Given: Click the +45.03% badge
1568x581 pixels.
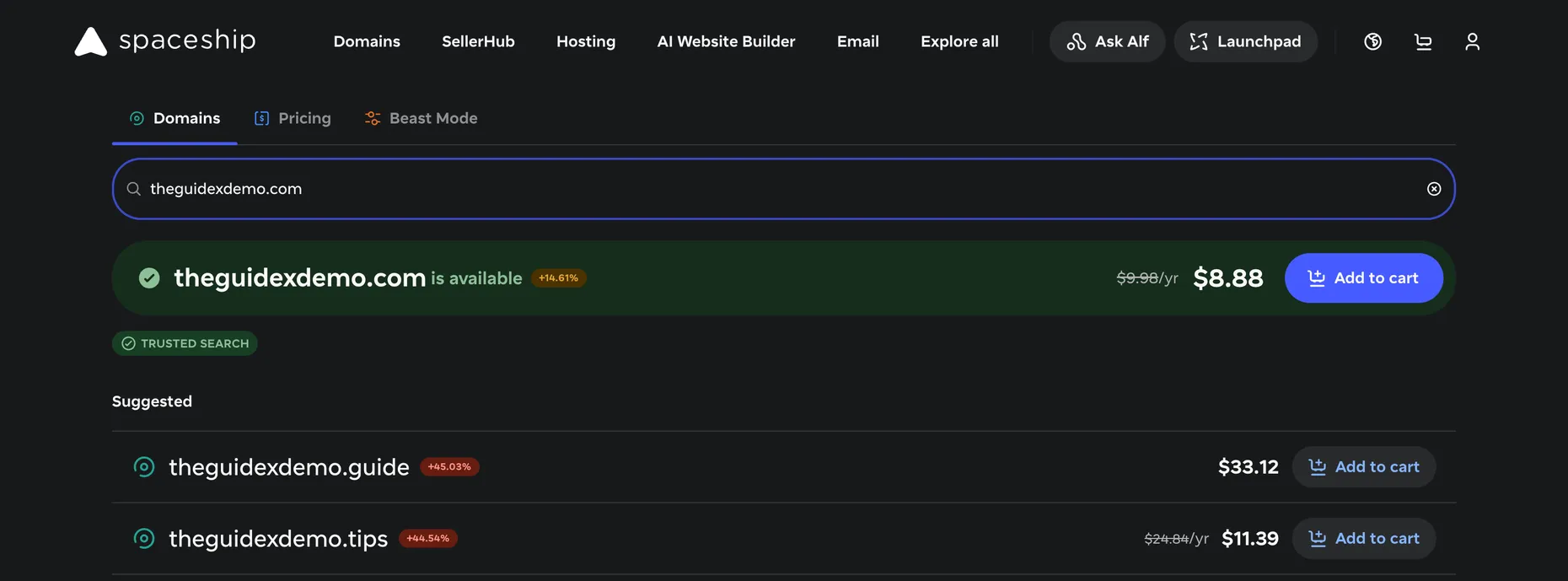Looking at the screenshot, I should [x=449, y=466].
